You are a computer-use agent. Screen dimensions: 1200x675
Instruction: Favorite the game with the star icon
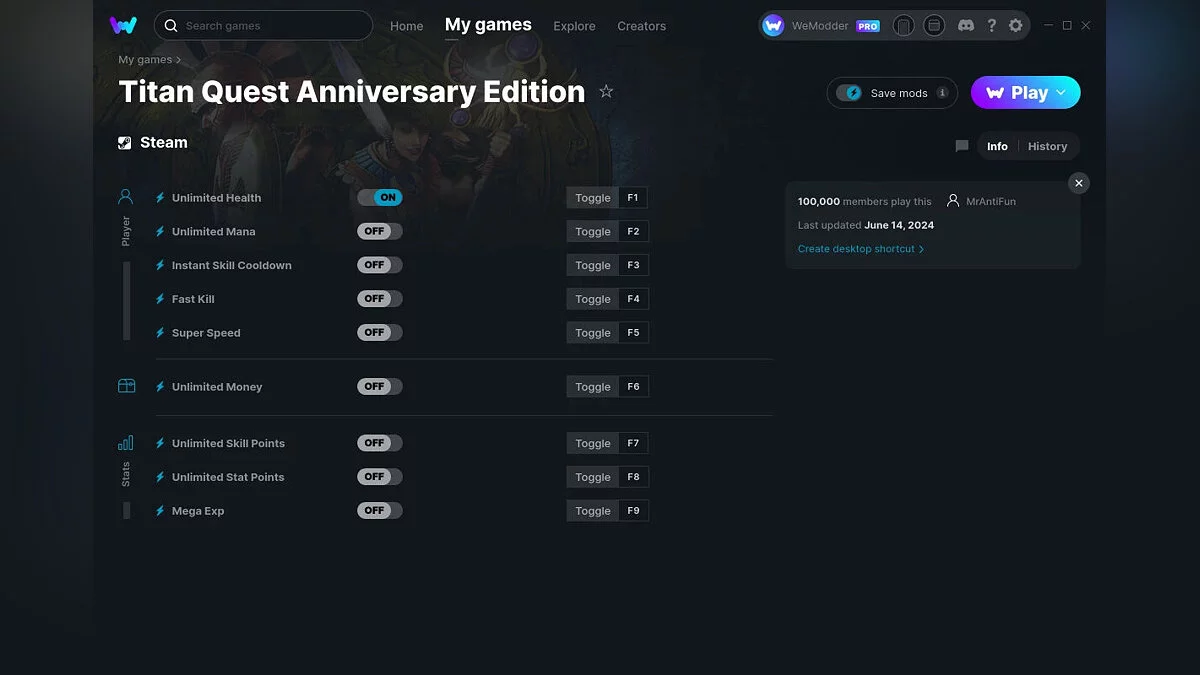tap(607, 91)
